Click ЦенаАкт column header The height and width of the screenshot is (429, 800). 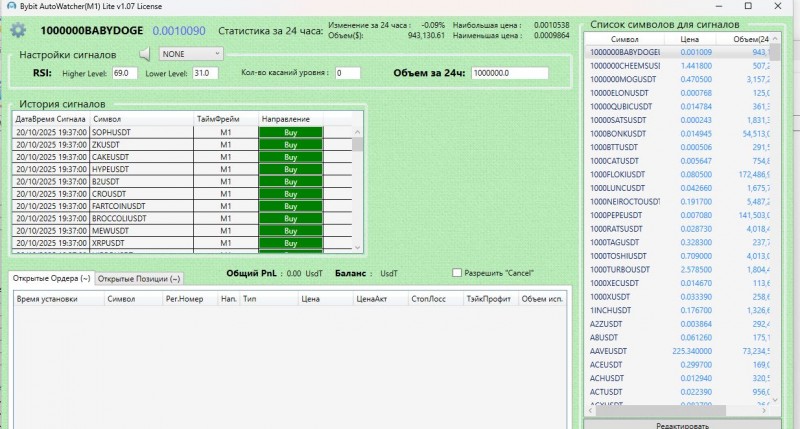[x=380, y=299]
